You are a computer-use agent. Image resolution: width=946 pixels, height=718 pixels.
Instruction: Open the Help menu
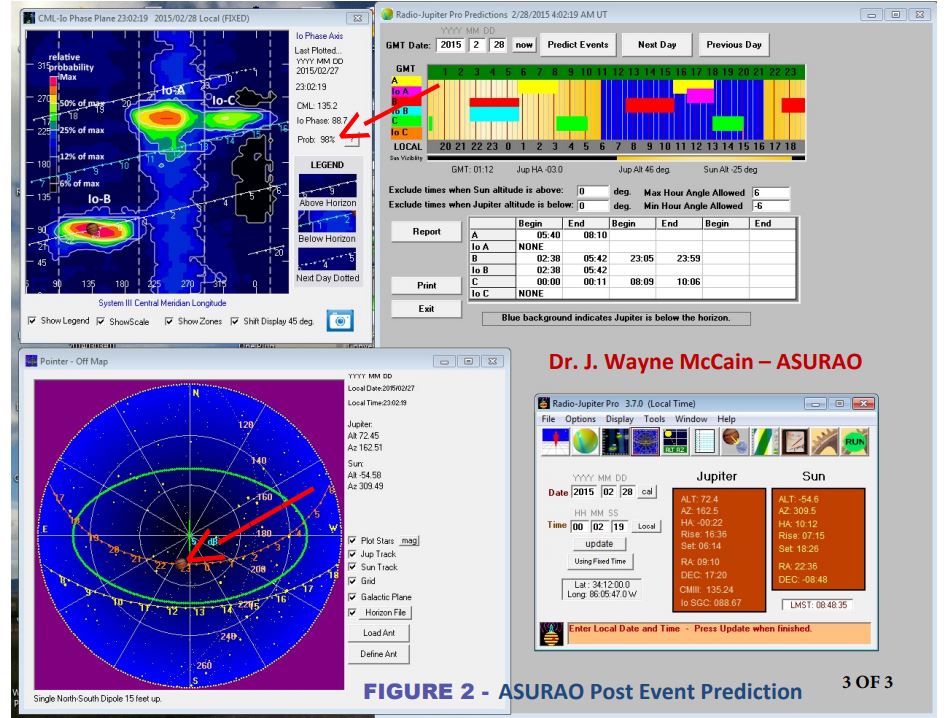(726, 419)
